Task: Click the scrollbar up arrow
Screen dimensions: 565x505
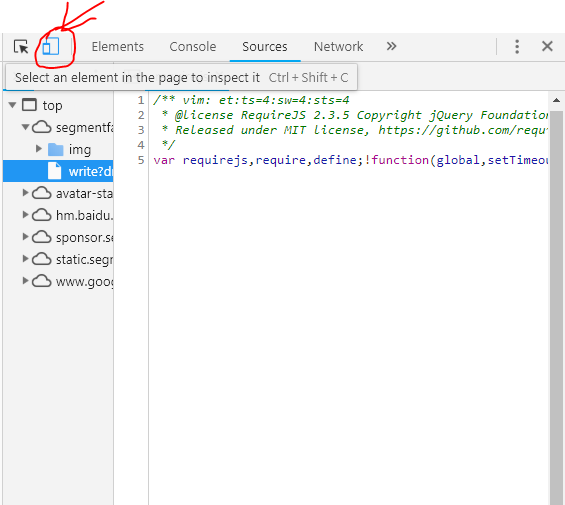Action: click(x=556, y=101)
